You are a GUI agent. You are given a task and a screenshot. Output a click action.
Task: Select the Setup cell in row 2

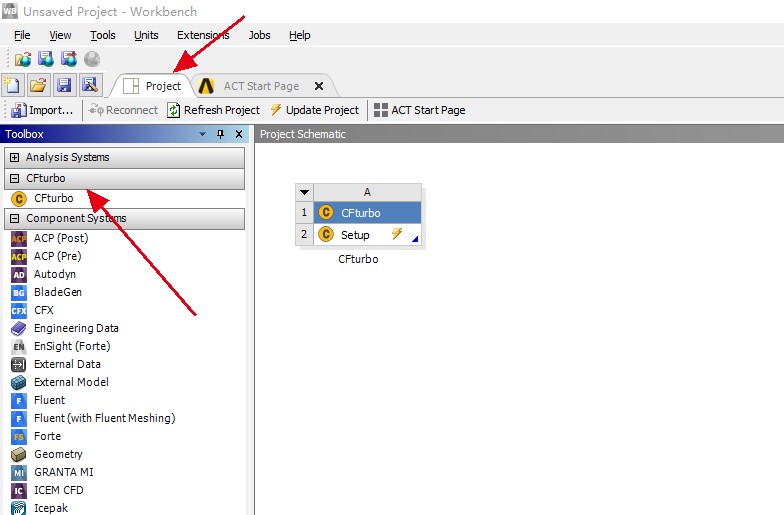click(x=368, y=234)
